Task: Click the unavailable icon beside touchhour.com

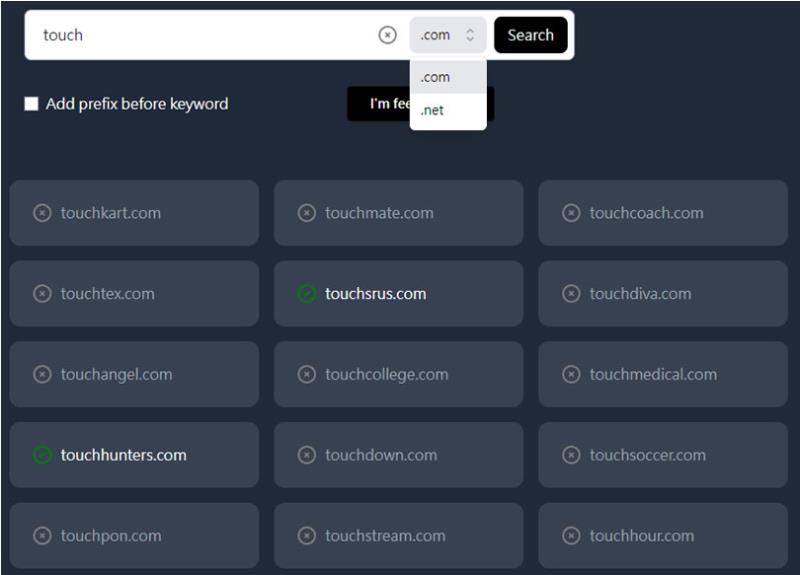Action: click(x=571, y=536)
